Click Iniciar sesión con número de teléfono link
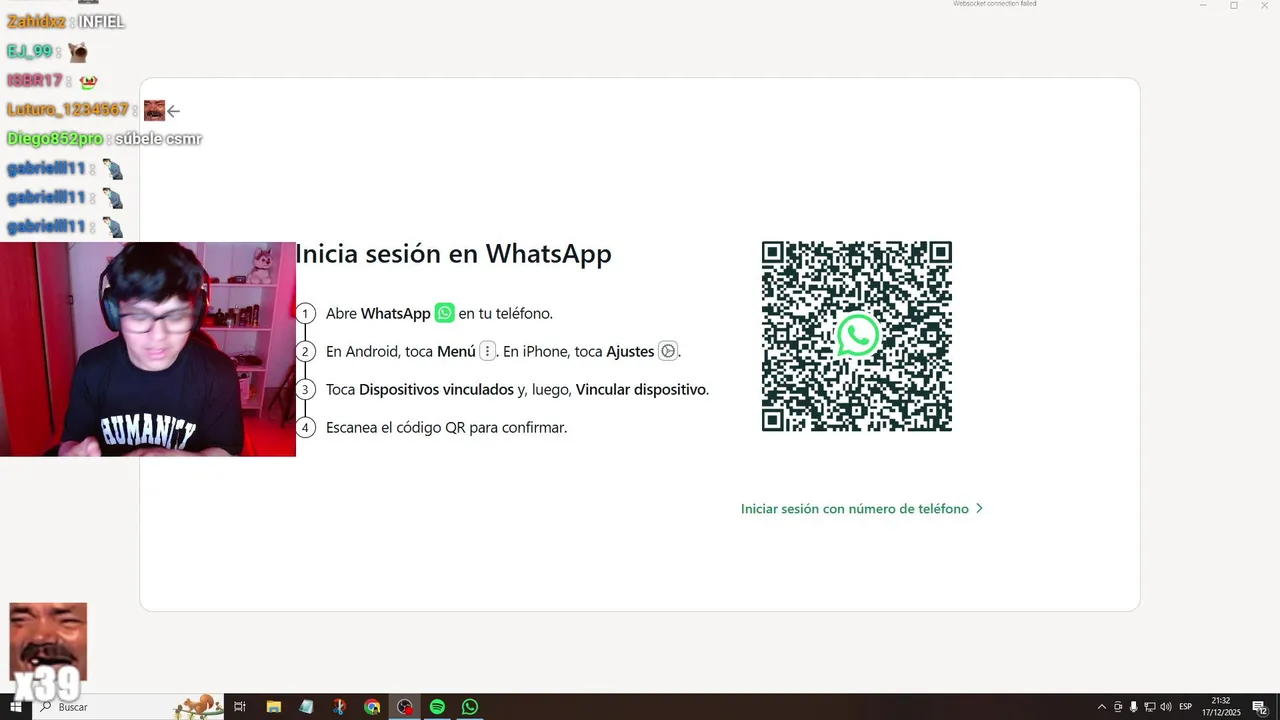 point(862,508)
